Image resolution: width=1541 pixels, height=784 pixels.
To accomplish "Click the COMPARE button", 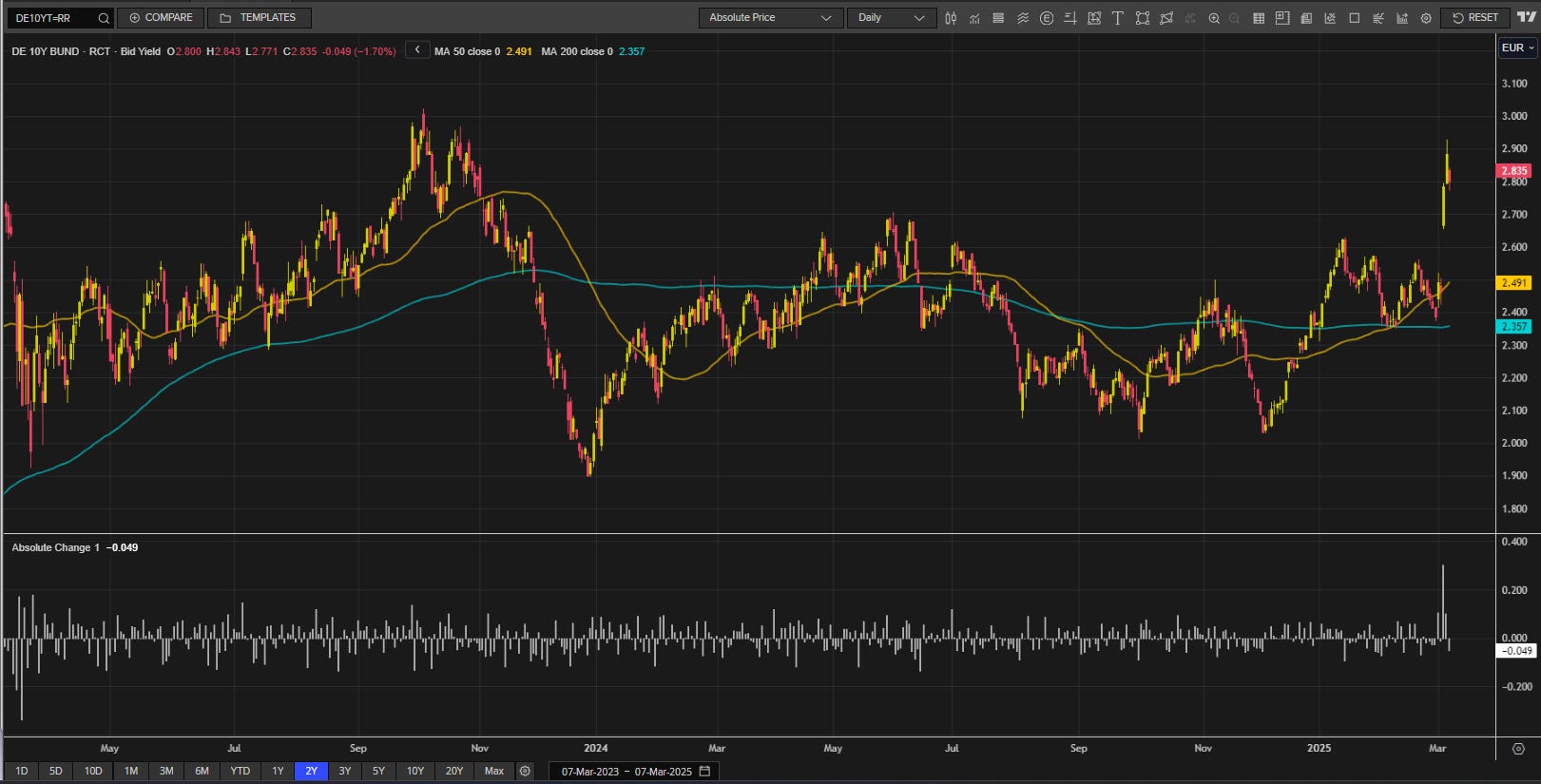I will (161, 18).
